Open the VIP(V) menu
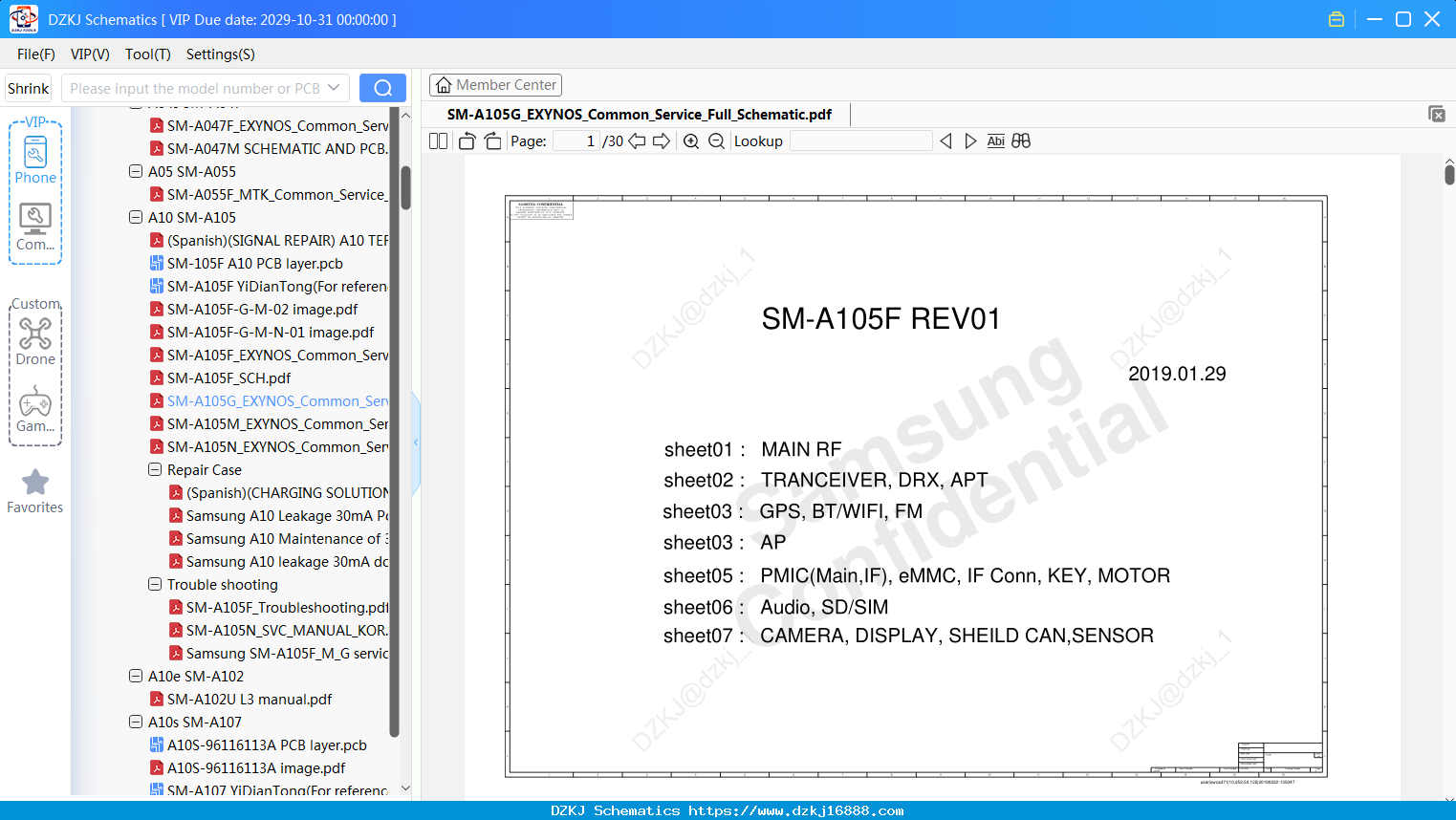 [x=90, y=54]
